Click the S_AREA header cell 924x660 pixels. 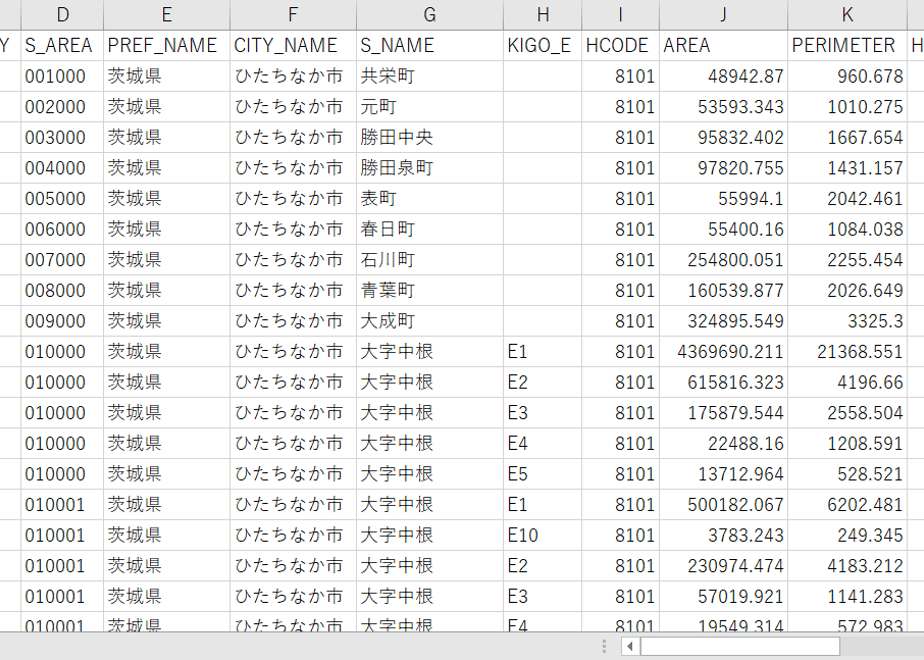pos(62,45)
